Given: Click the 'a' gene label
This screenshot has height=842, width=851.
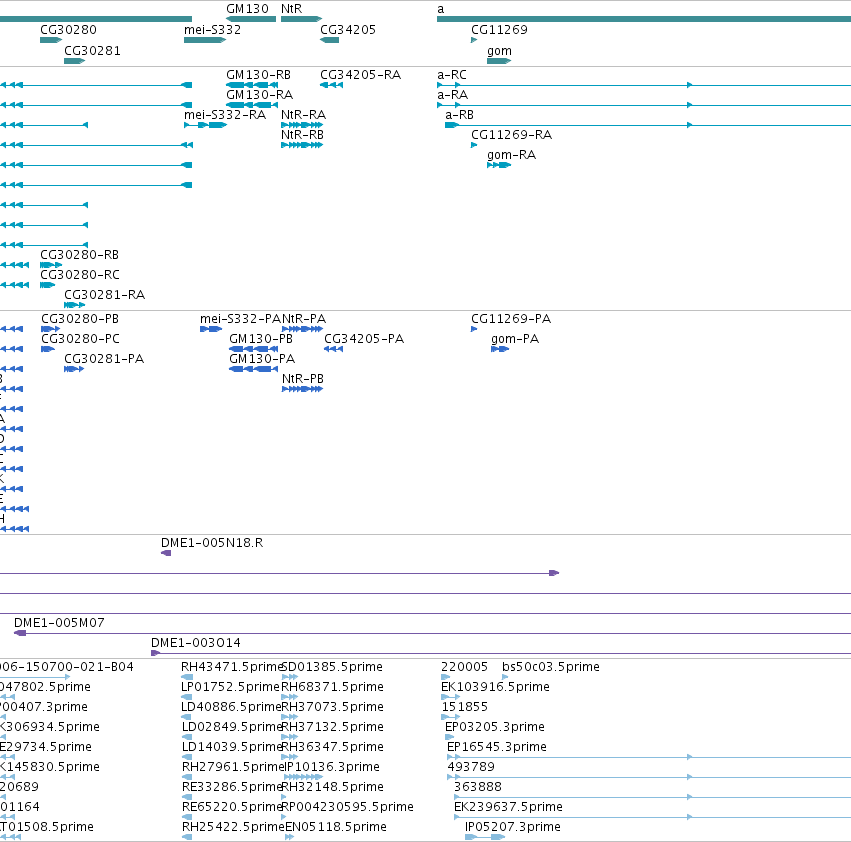Looking at the screenshot, I should pyautogui.click(x=441, y=9).
